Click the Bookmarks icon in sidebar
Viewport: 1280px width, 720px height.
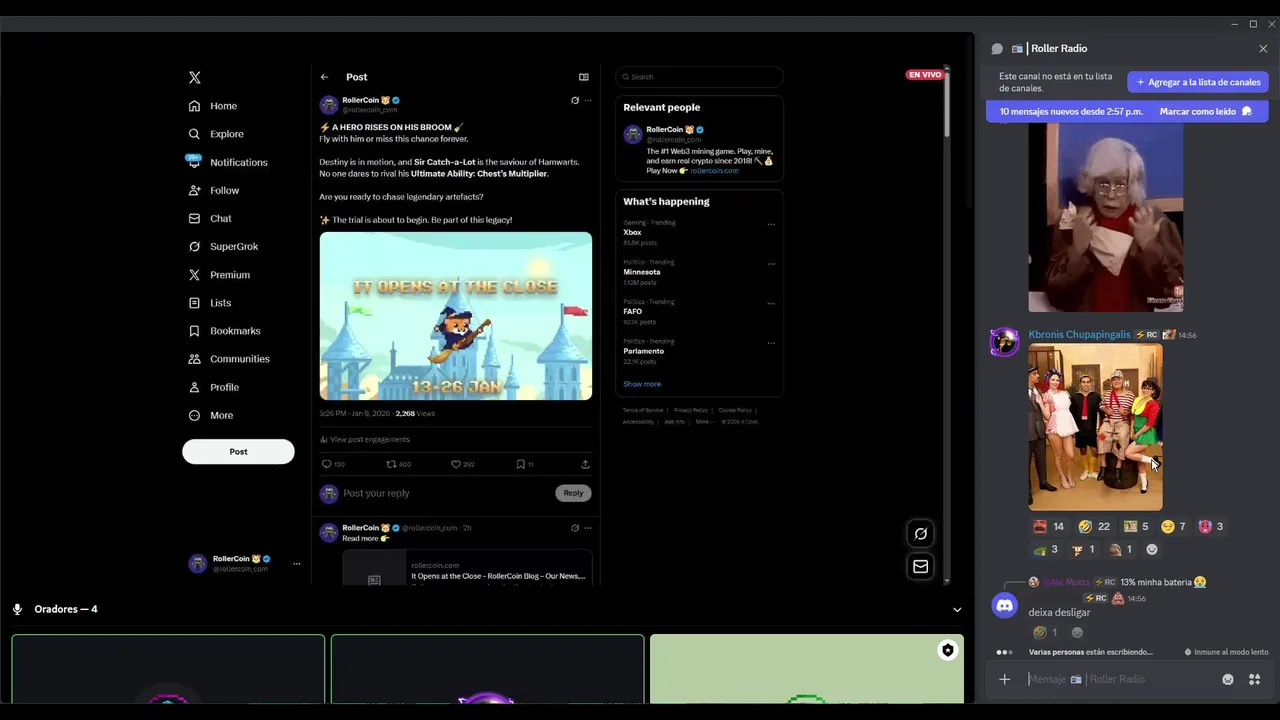coord(194,331)
